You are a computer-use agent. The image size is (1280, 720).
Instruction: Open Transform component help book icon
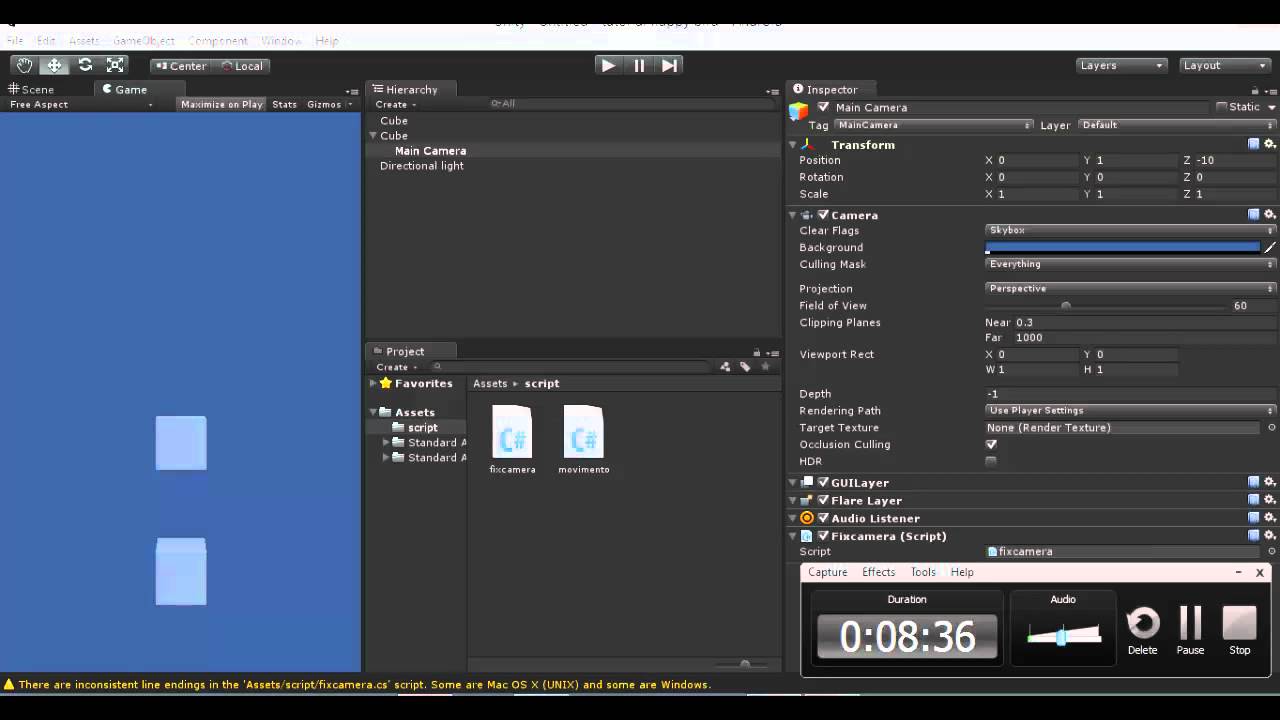point(1254,144)
